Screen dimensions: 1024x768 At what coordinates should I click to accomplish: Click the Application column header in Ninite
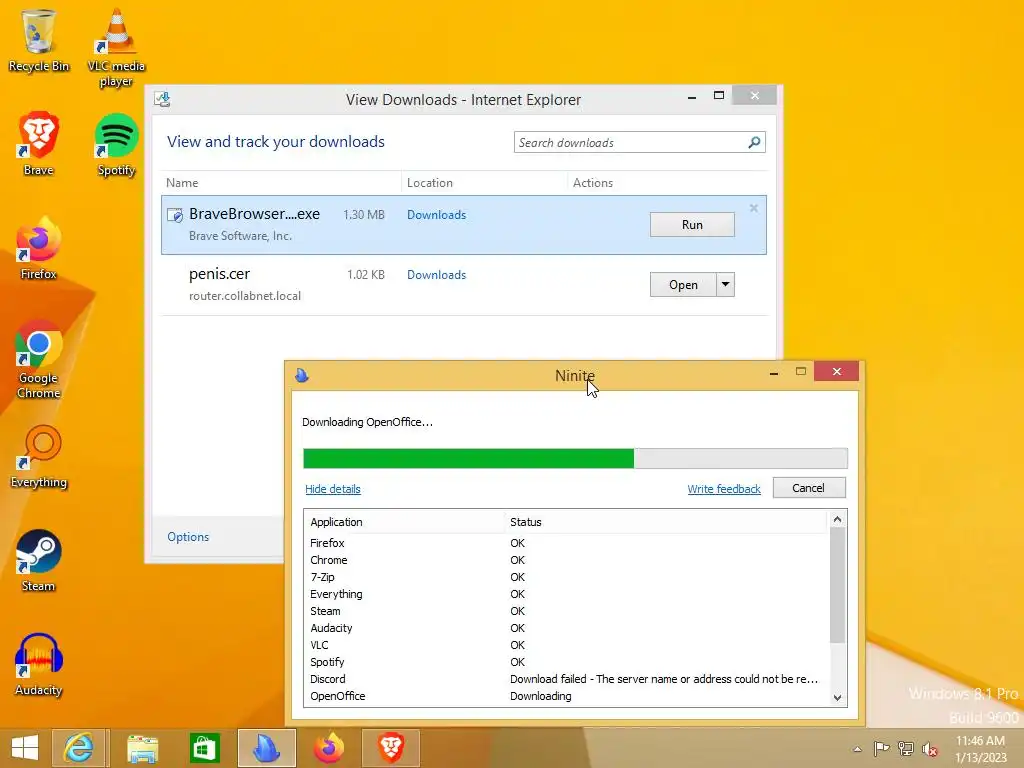tap(404, 522)
